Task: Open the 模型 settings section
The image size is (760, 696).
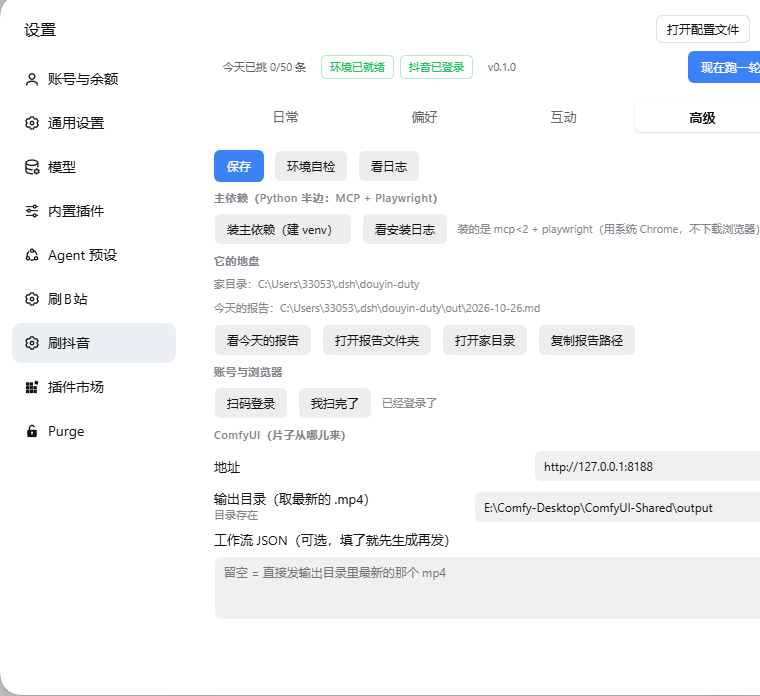Action: click(x=94, y=167)
